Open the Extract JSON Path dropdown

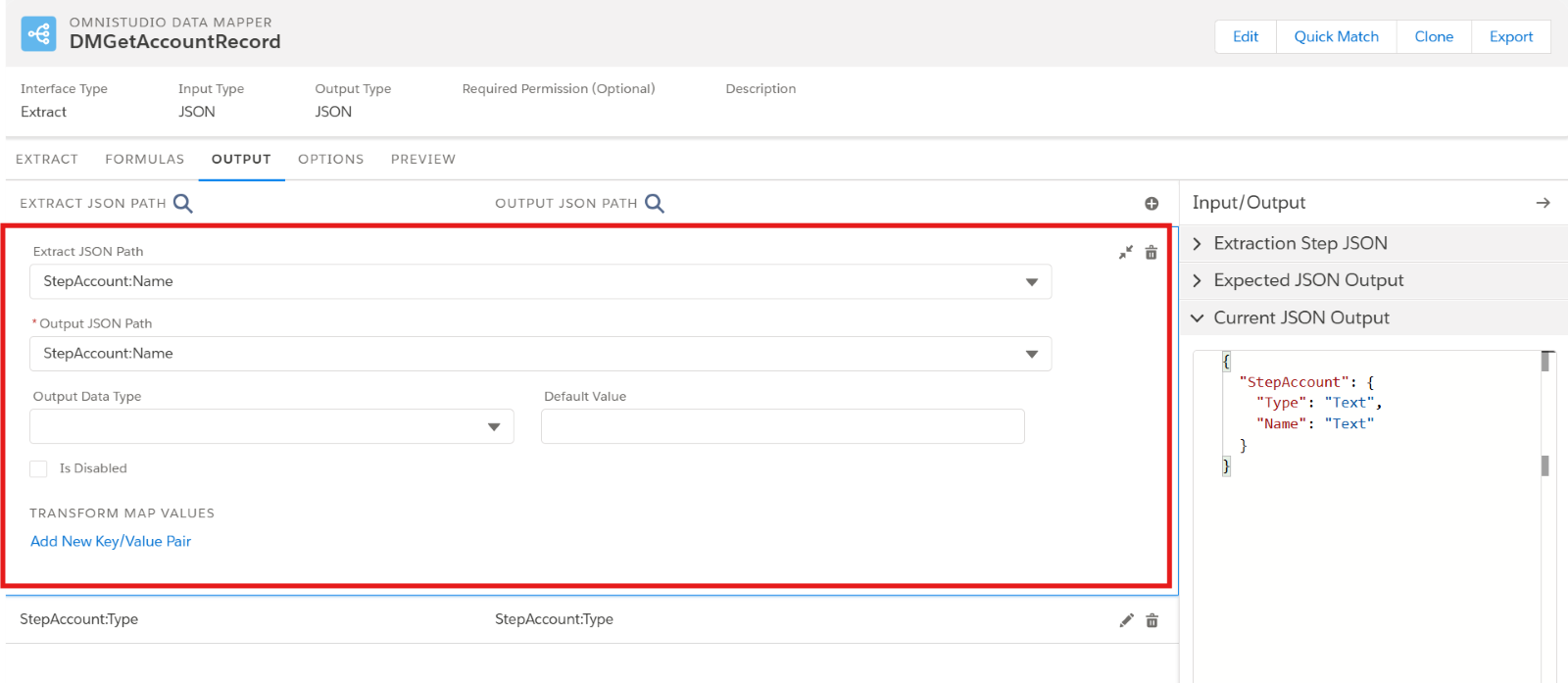coord(1031,282)
